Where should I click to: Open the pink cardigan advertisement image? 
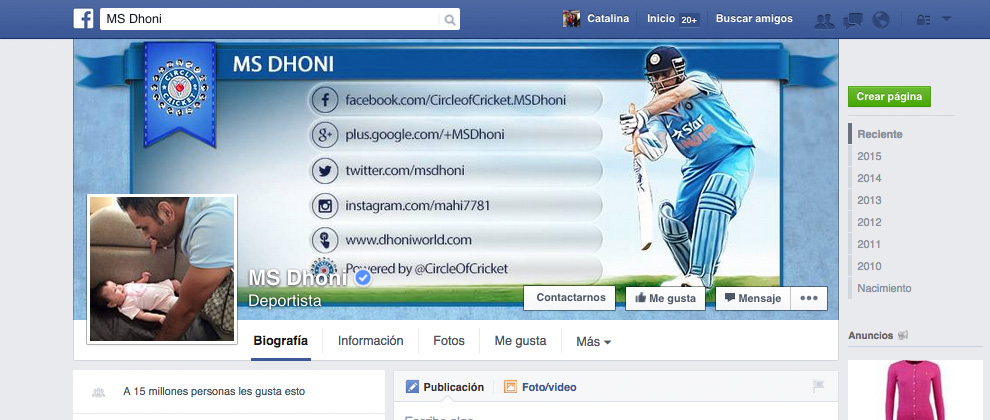click(x=915, y=390)
